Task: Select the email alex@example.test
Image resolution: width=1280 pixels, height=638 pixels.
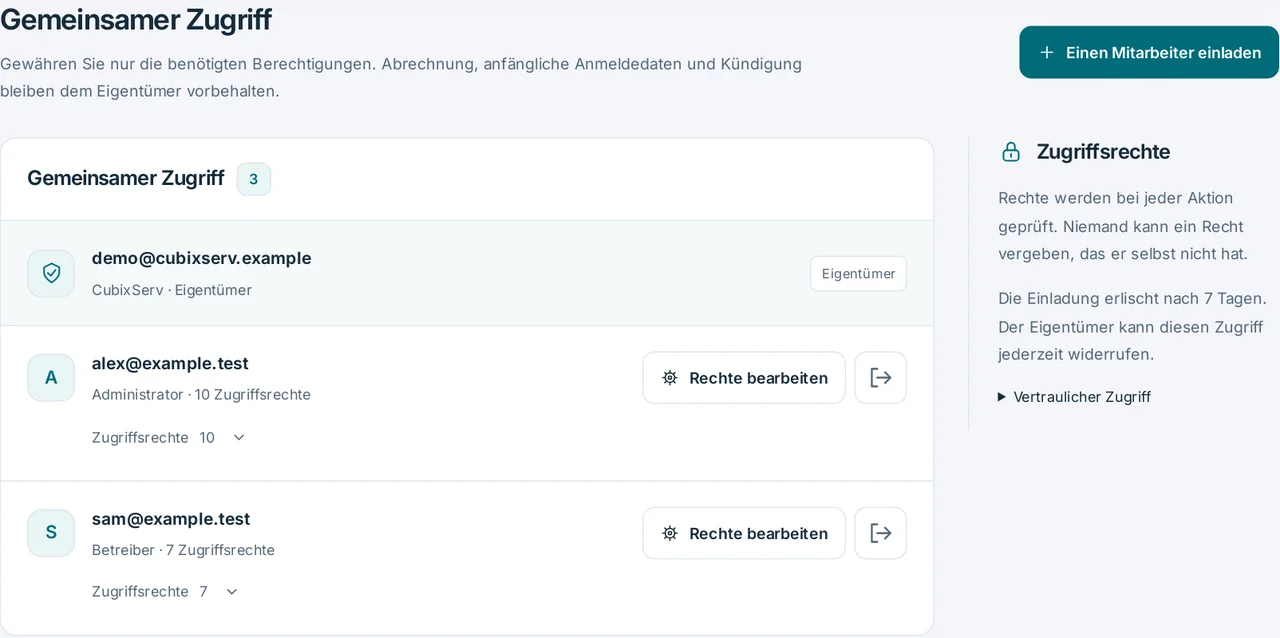Action: point(170,363)
